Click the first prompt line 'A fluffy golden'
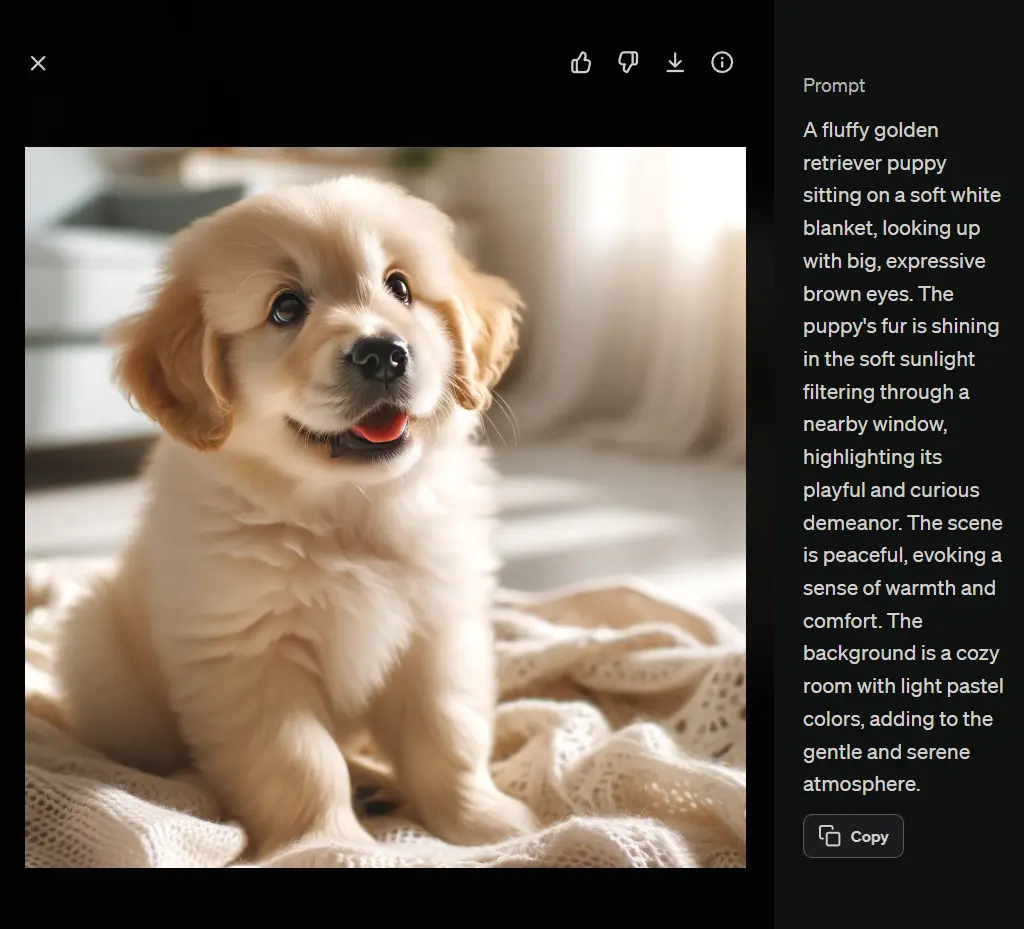The image size is (1024, 929). [870, 130]
